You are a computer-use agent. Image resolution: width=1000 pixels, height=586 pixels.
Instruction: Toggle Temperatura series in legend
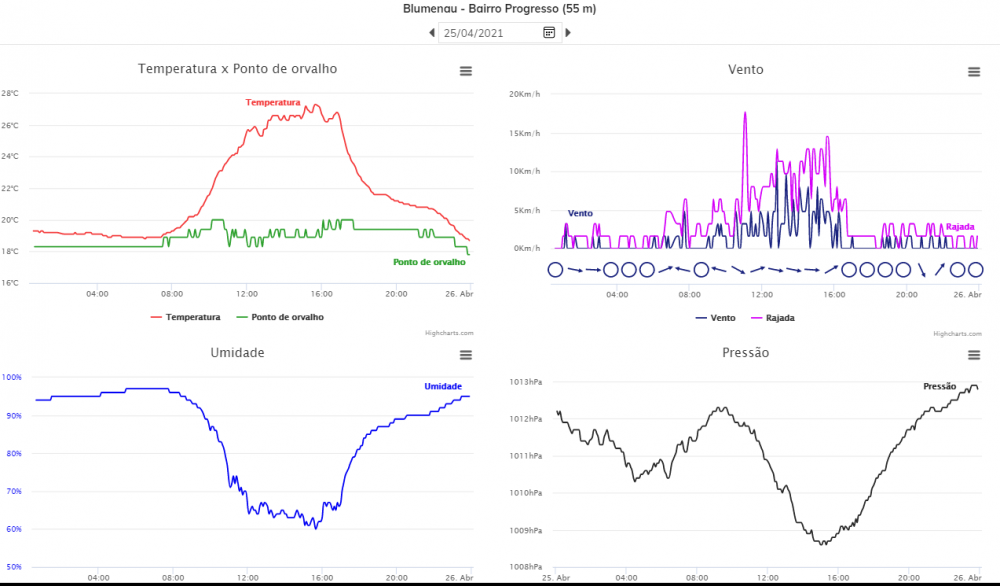tap(186, 317)
